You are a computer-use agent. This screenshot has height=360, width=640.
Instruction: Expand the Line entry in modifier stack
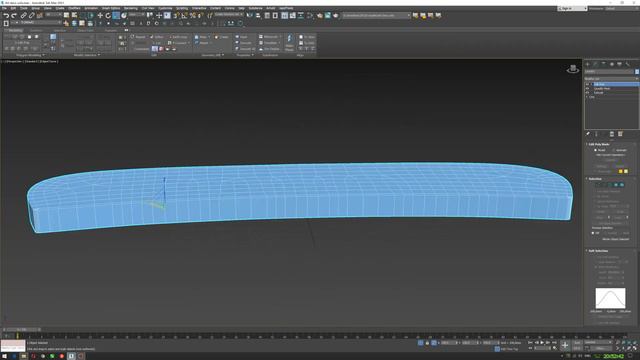coord(587,97)
